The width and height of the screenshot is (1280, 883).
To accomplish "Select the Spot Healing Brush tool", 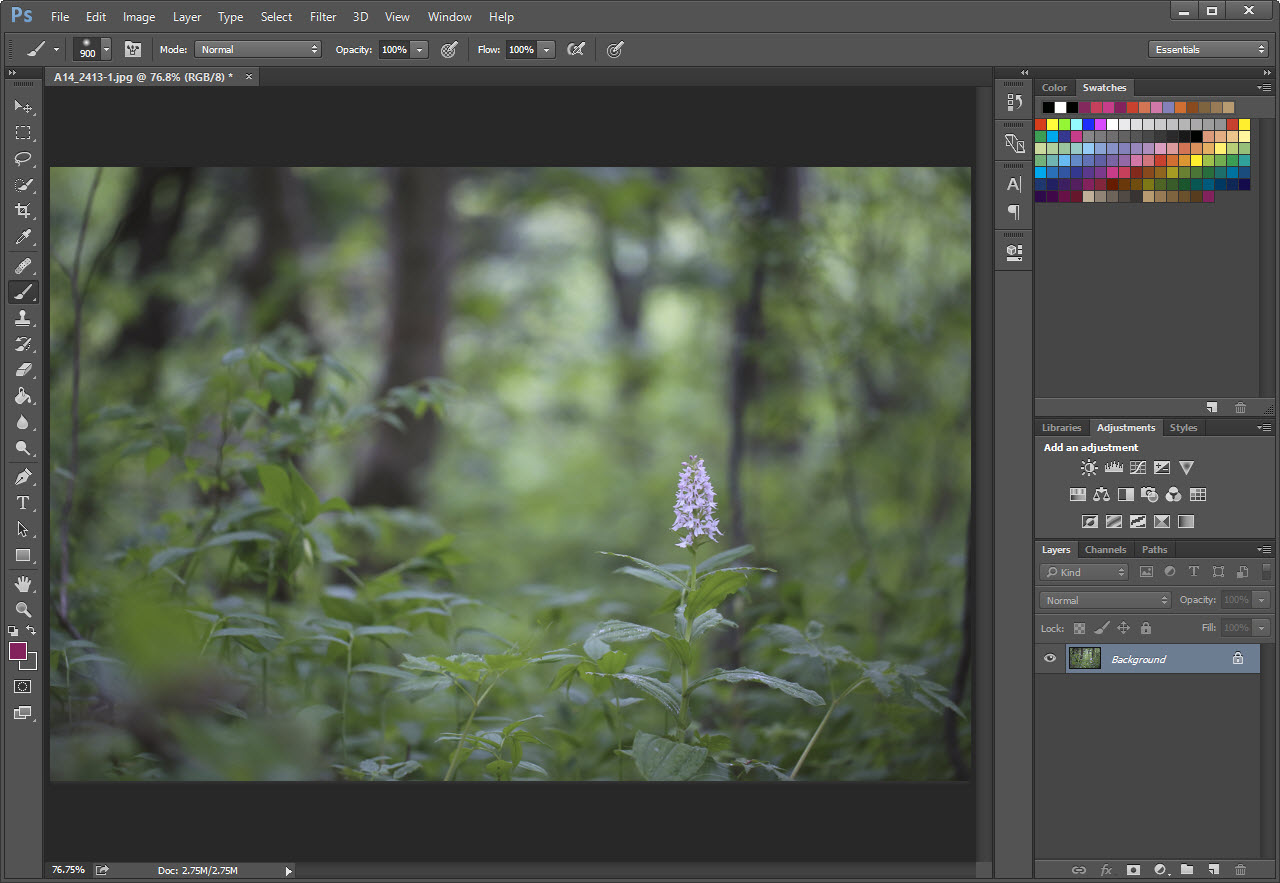I will click(23, 266).
